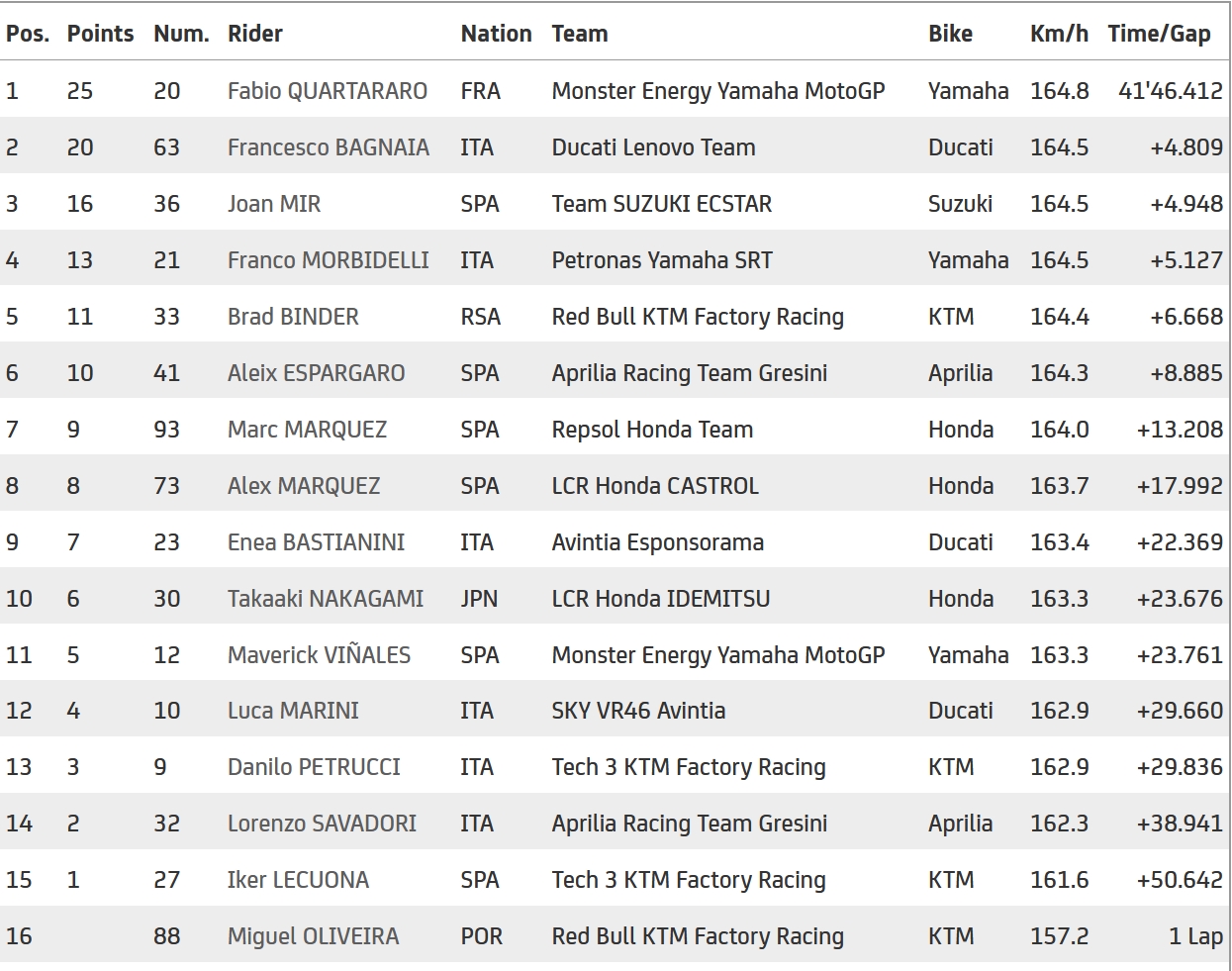Select Marc MARQUEZ rider link
Viewport: 1232px width, 971px height.
(307, 430)
